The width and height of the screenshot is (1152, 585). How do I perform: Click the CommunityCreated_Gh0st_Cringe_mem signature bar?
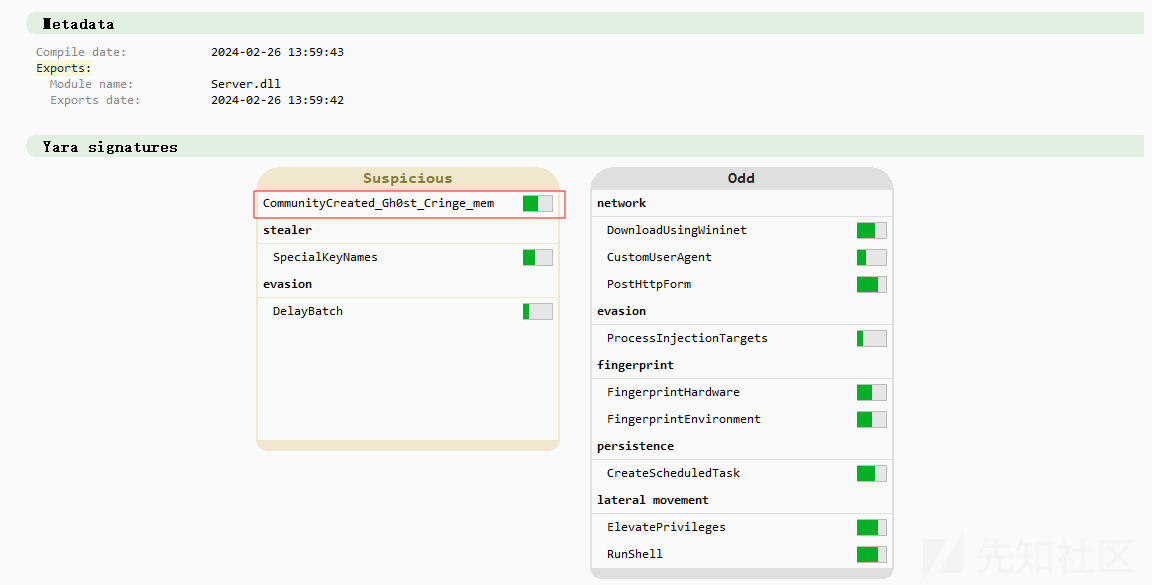[538, 204]
